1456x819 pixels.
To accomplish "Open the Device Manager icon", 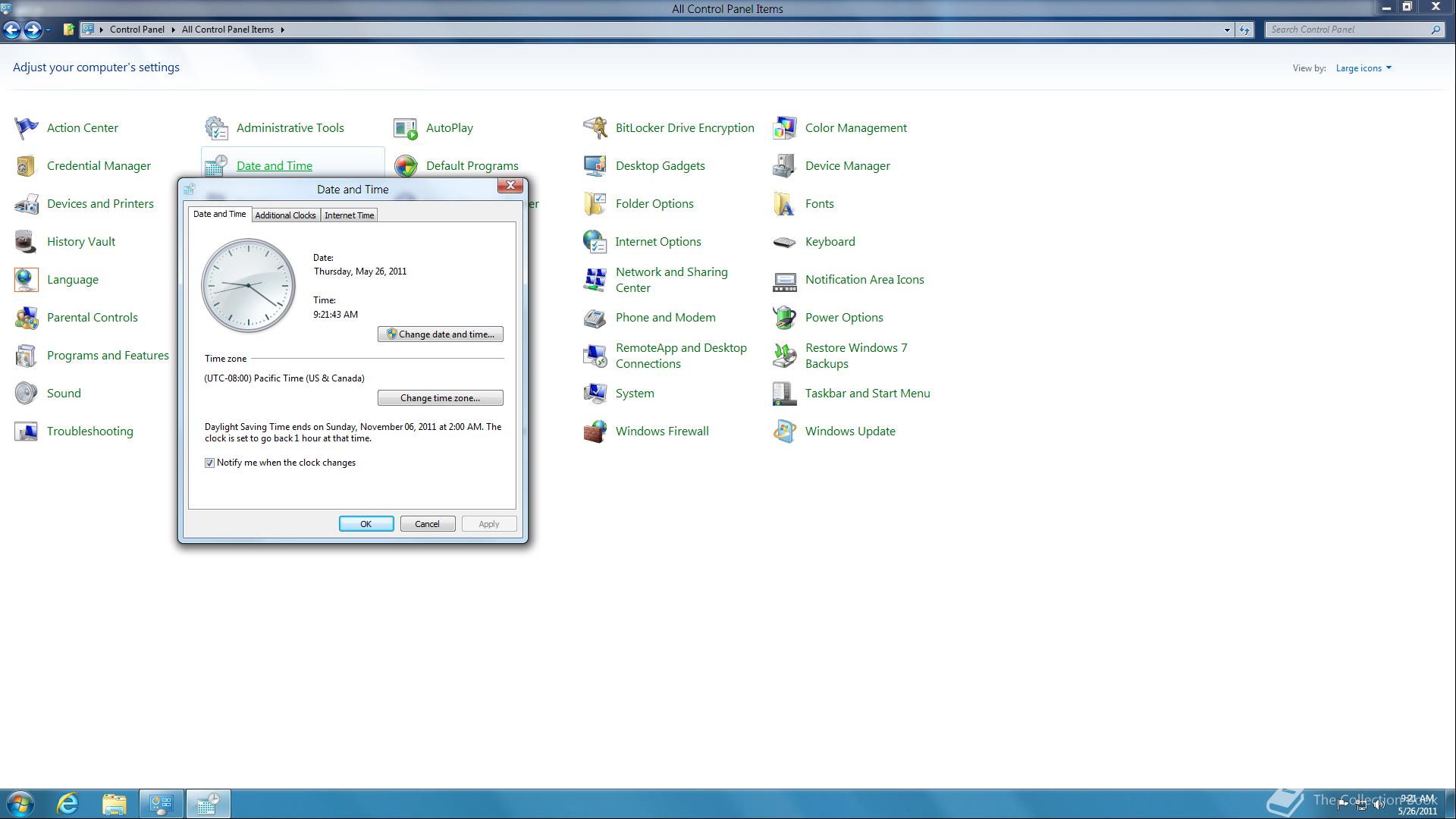I will pyautogui.click(x=785, y=166).
